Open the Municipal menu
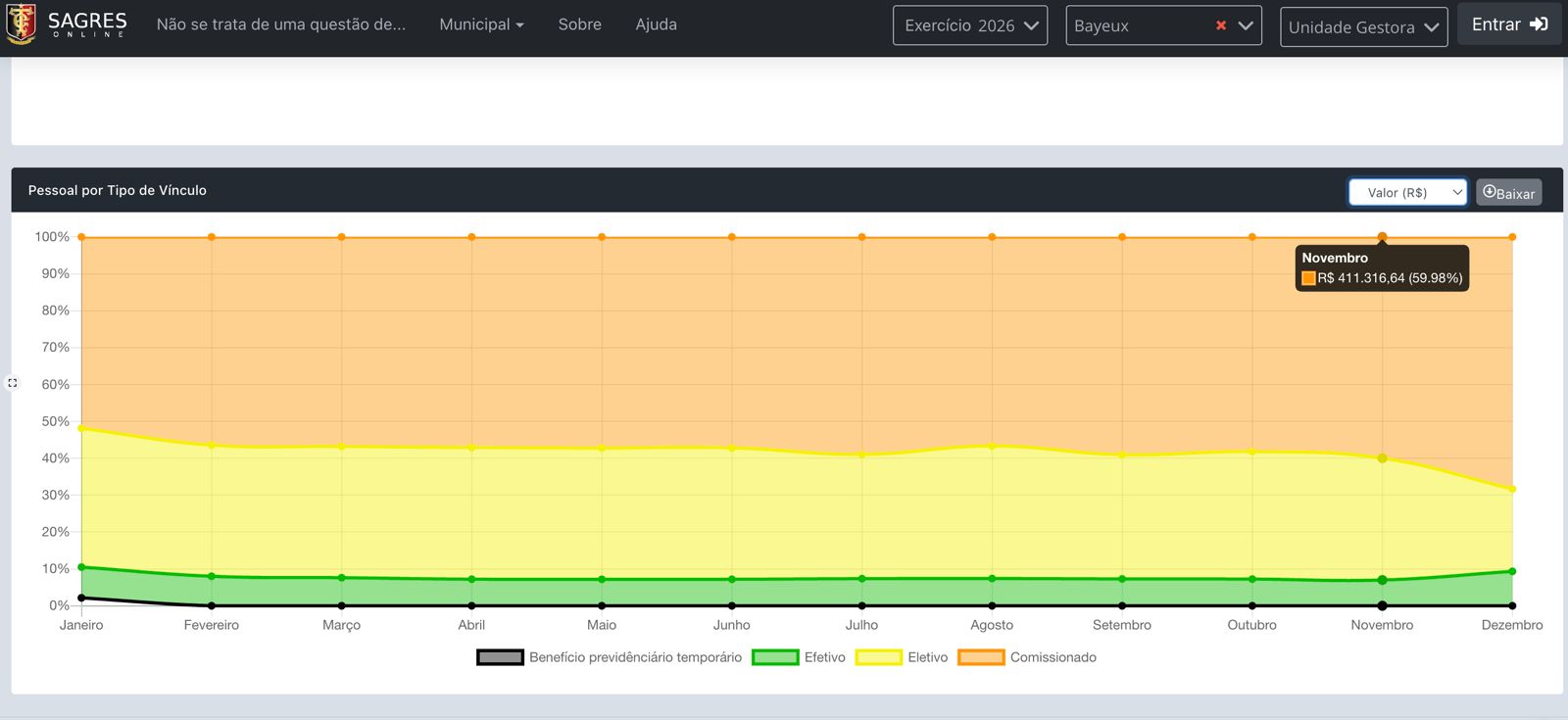1568x720 pixels. (x=481, y=24)
